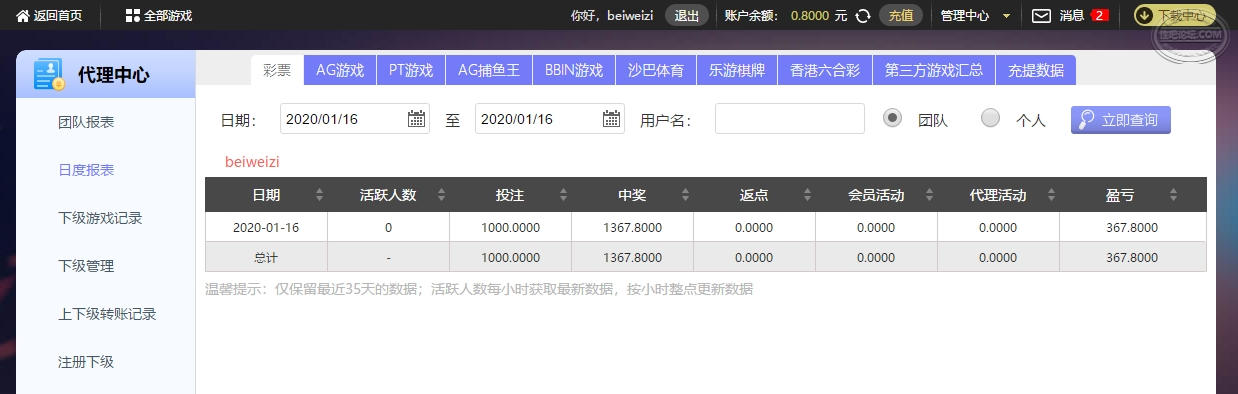Switch to the AG捕鱼王 tab

coord(489,70)
